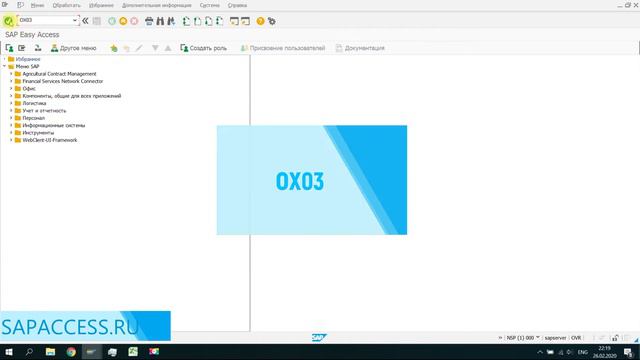
Task: Click the ENG language indicator in the tray
Action: coord(582,352)
